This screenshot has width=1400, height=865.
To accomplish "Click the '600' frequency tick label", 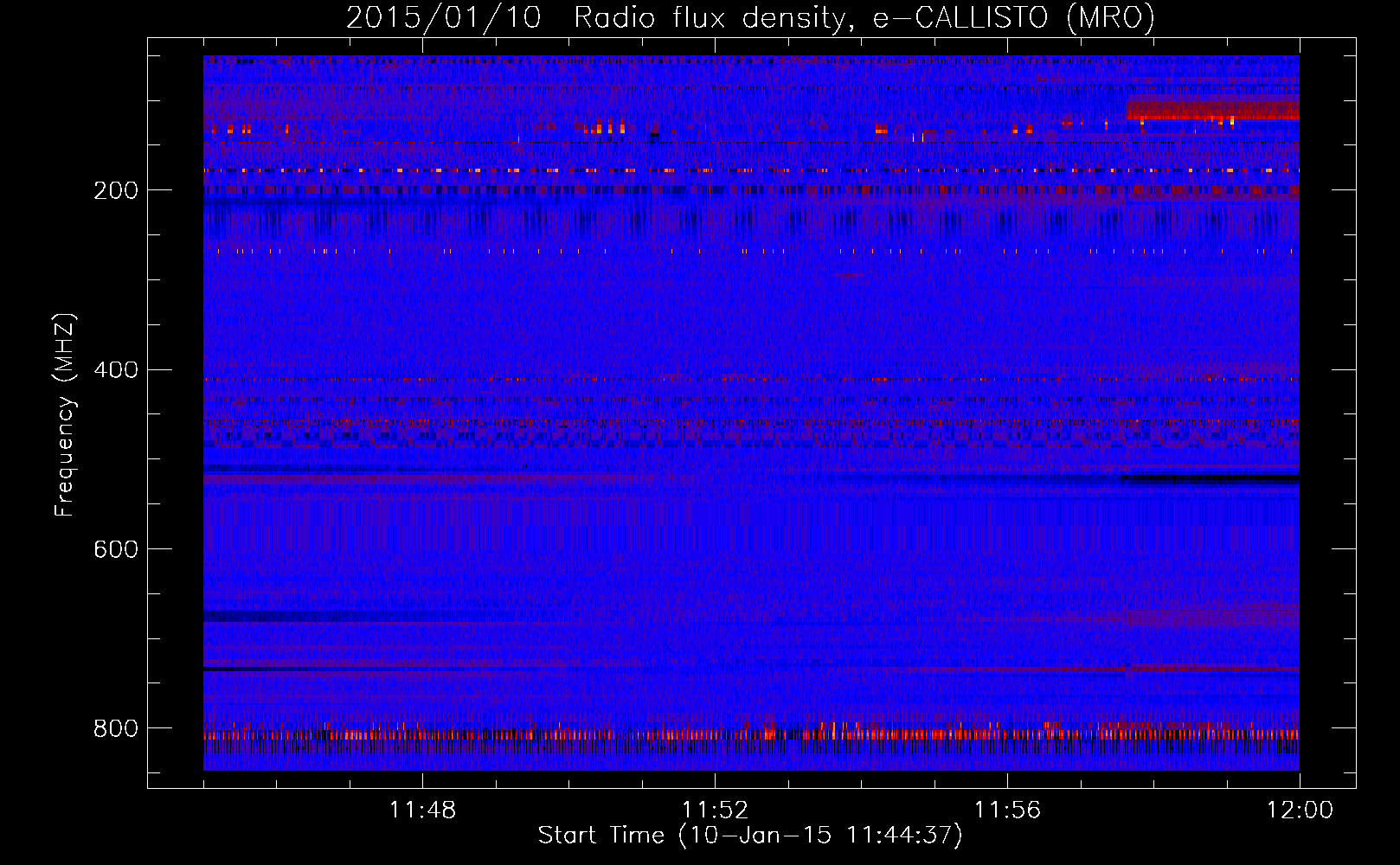I will pos(115,549).
